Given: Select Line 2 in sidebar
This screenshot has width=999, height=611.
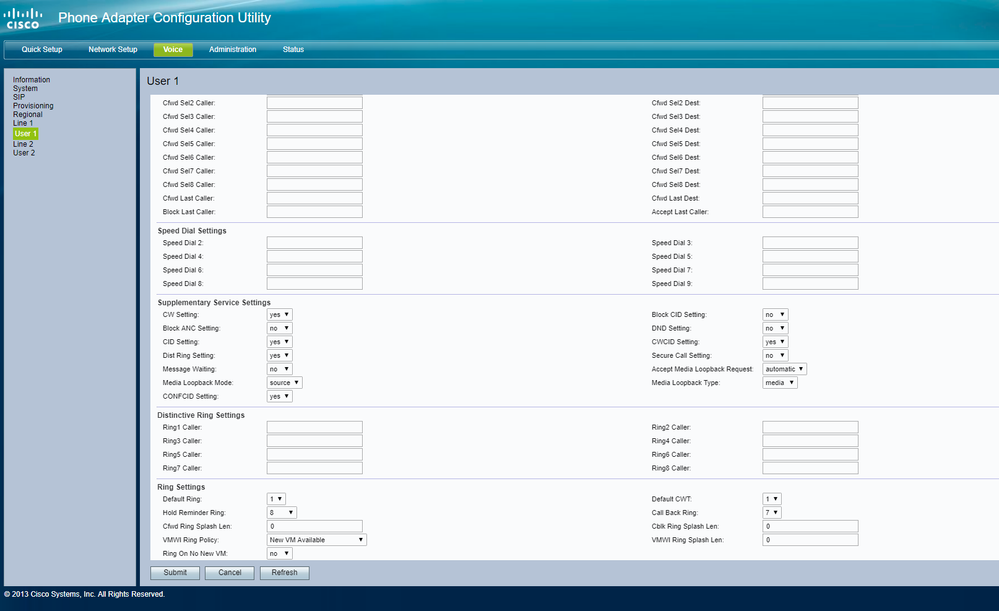Looking at the screenshot, I should pos(23,144).
